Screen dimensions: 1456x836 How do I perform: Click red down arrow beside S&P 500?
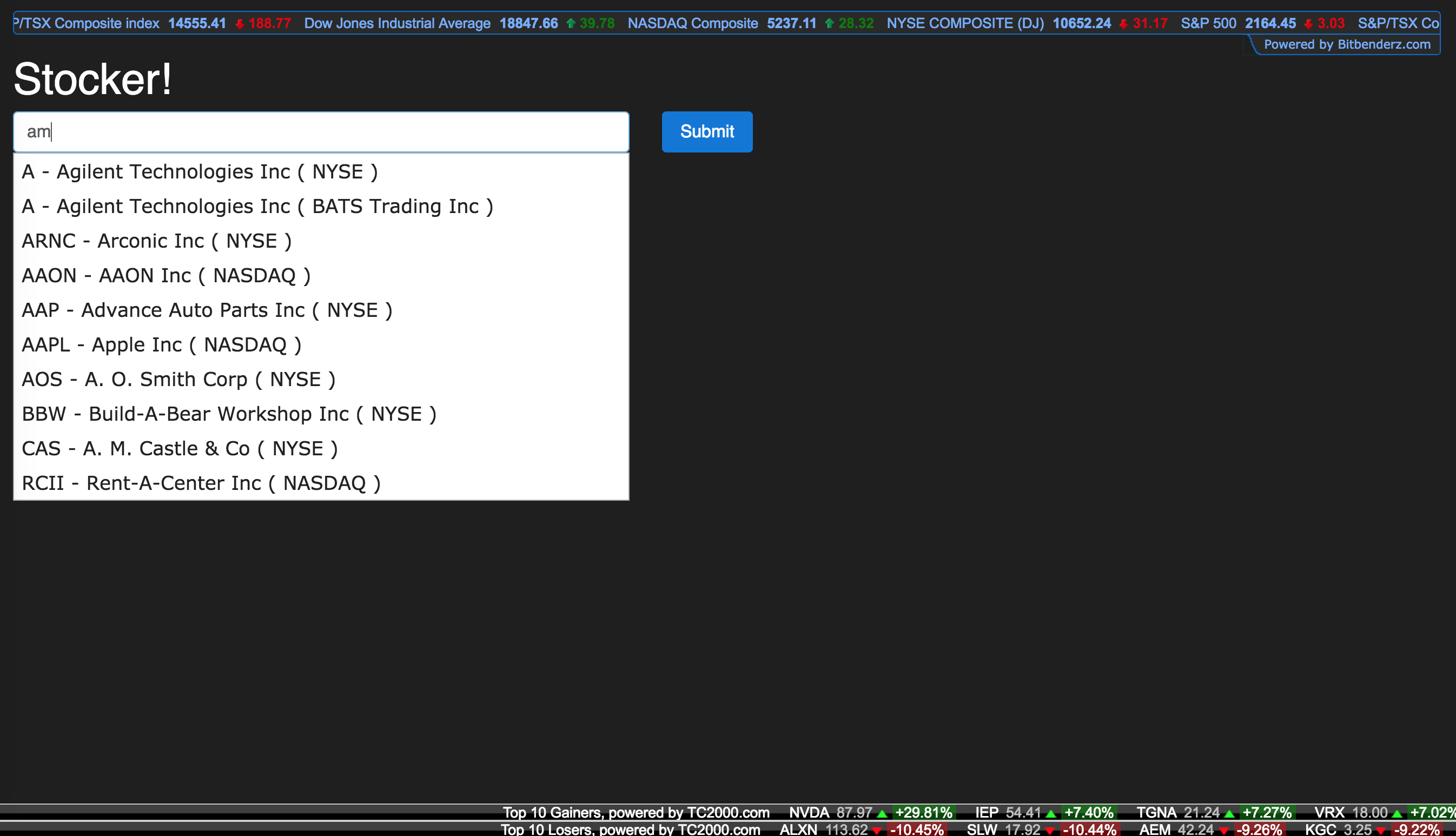point(1308,24)
